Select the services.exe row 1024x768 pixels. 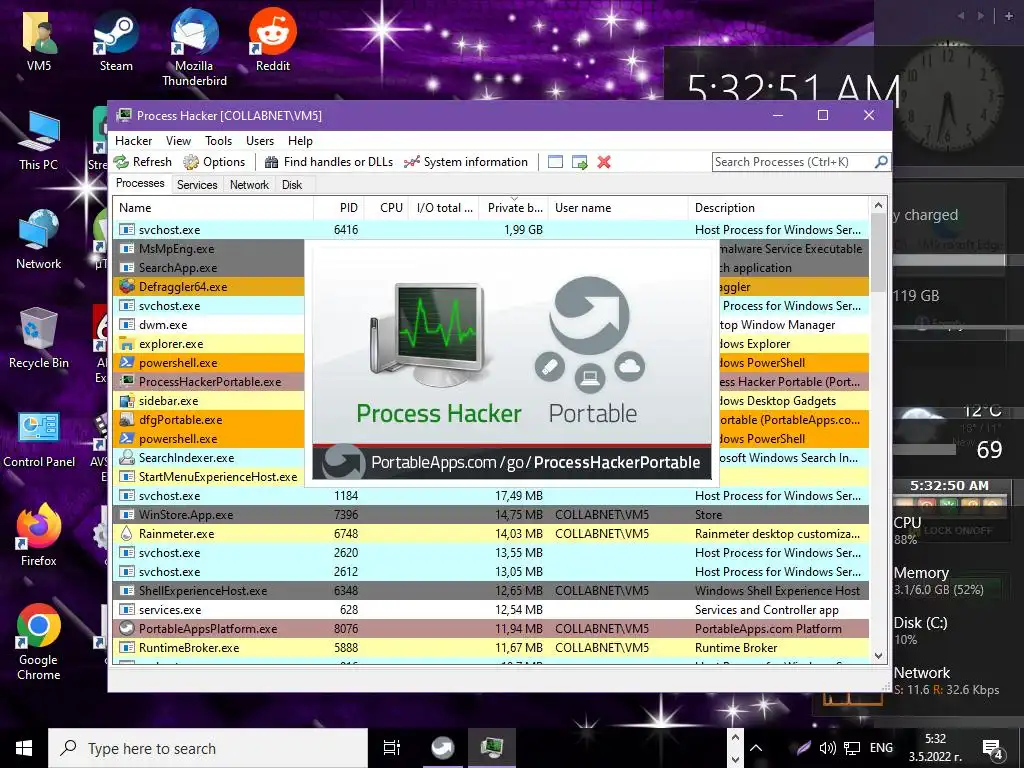[491, 610]
